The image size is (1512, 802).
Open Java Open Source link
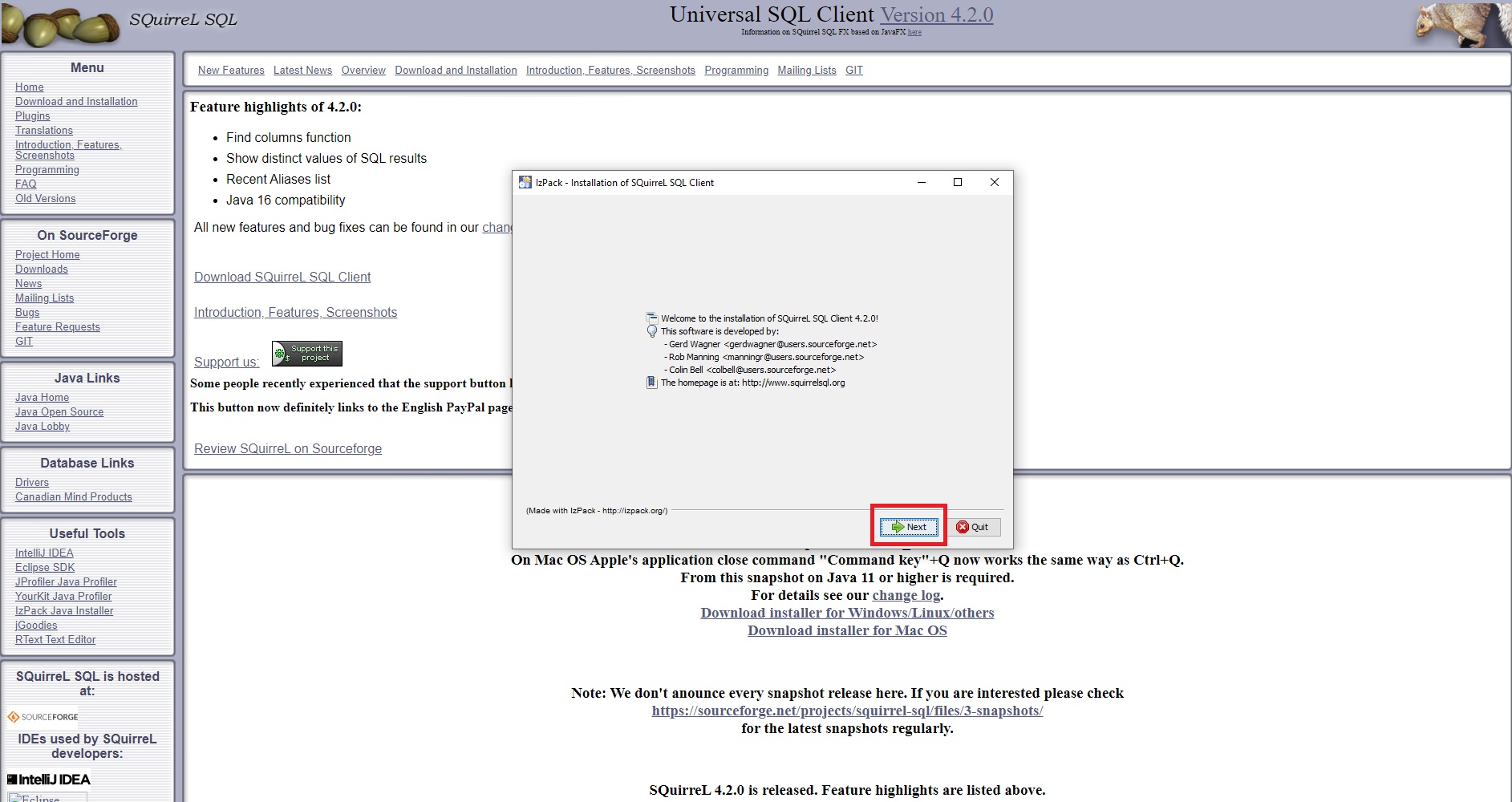[x=59, y=412]
